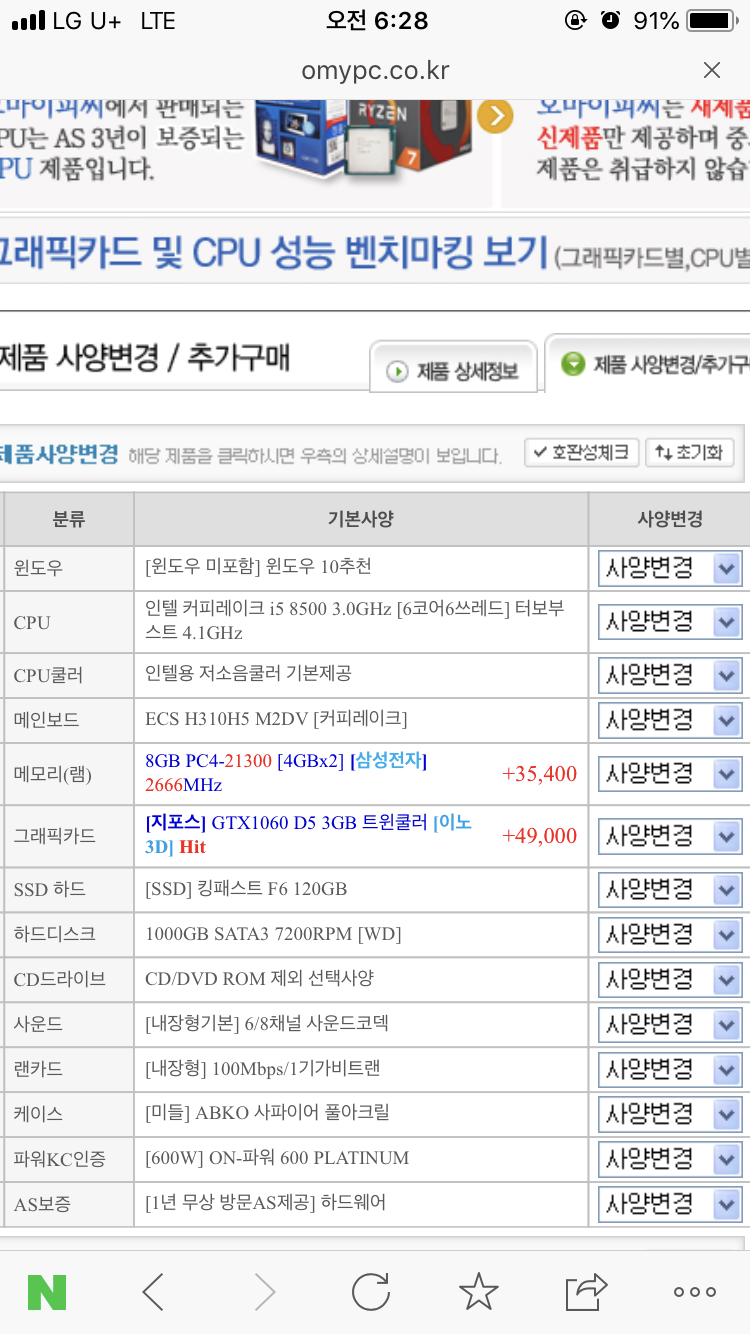Viewport: 750px width, 1334px height.
Task: Select the 100Mbps/1기가비트랜 spec
Action: coord(263,1069)
